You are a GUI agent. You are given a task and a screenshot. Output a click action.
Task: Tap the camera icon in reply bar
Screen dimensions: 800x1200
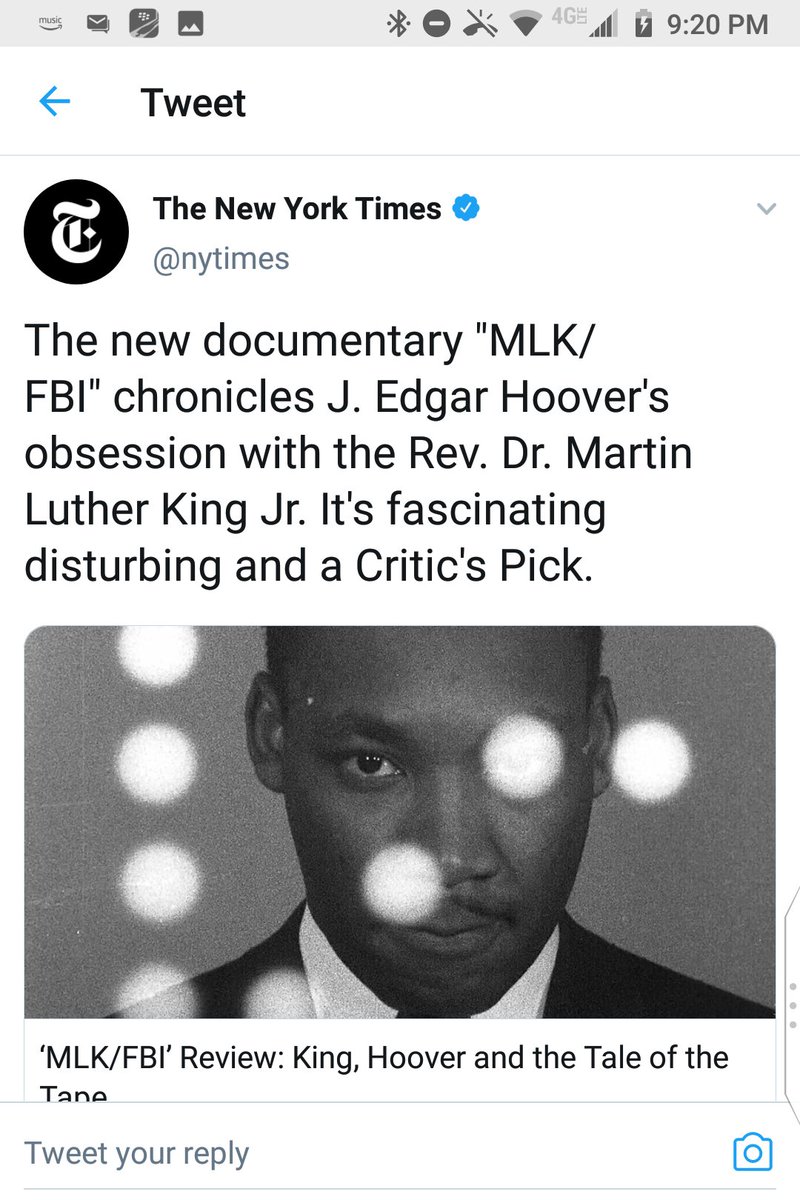[x=752, y=1152]
